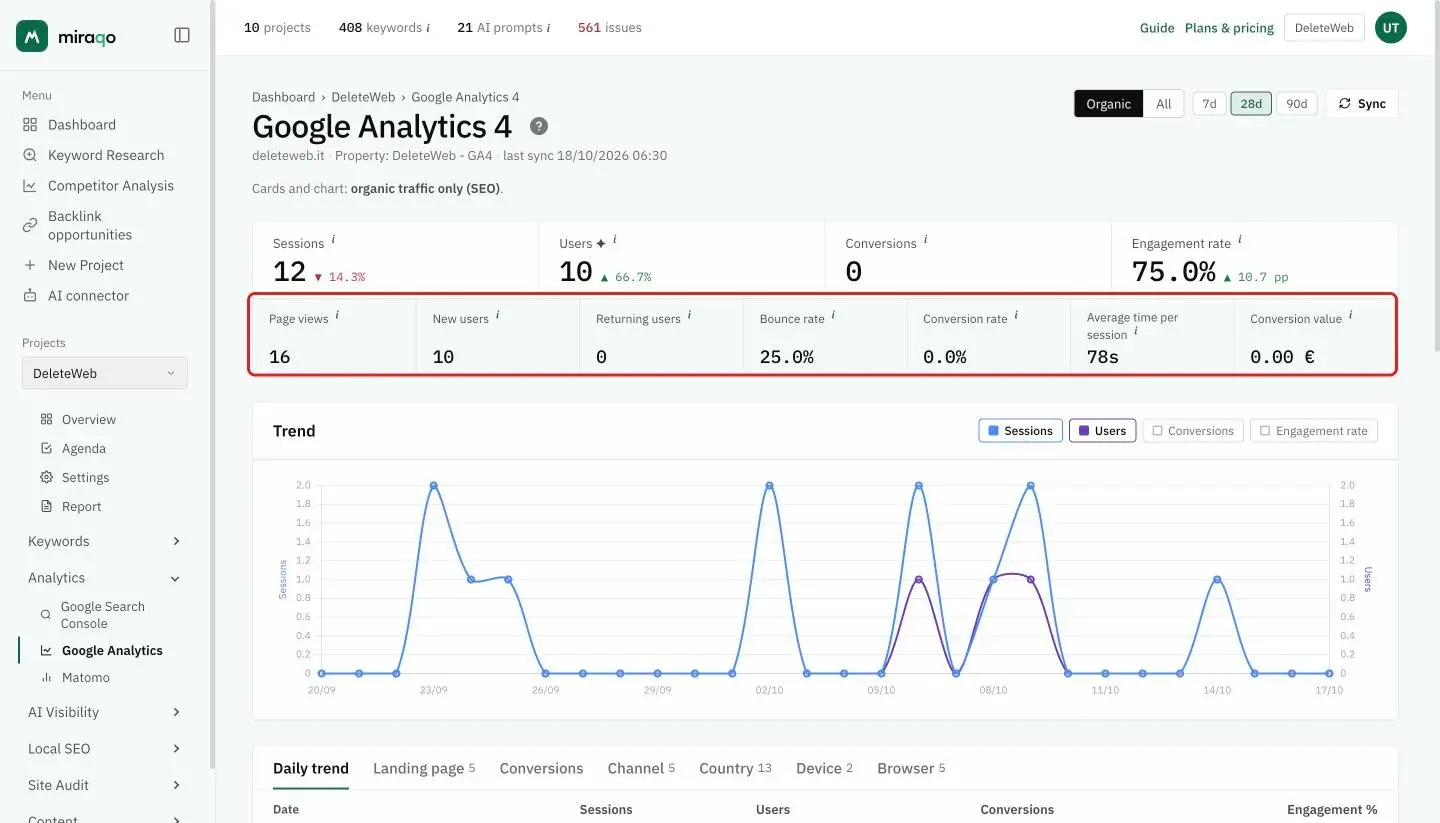This screenshot has width=1440, height=823.
Task: Collapse the Analytics section
Action: point(104,578)
